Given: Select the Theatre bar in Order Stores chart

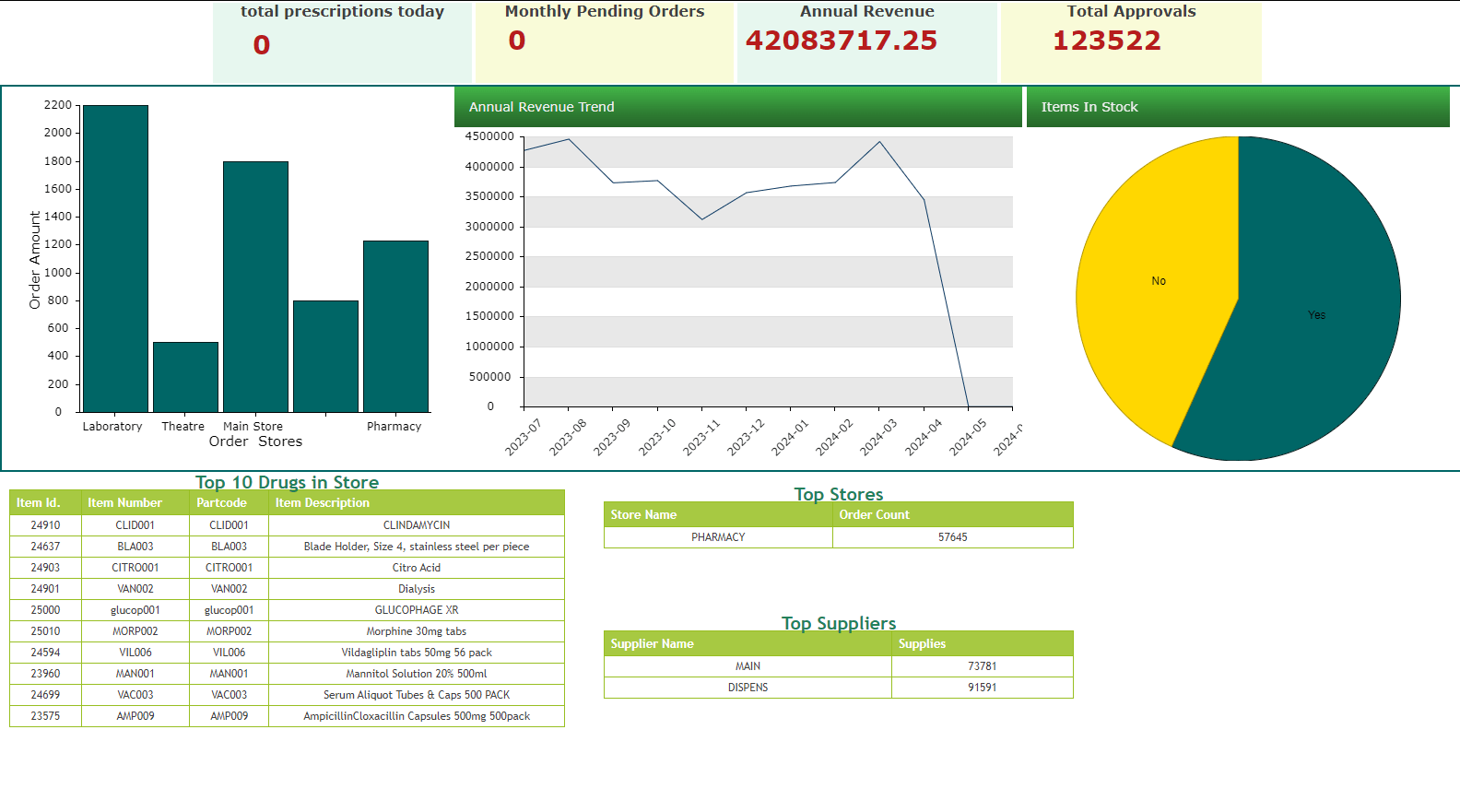Looking at the screenshot, I should coord(185,377).
